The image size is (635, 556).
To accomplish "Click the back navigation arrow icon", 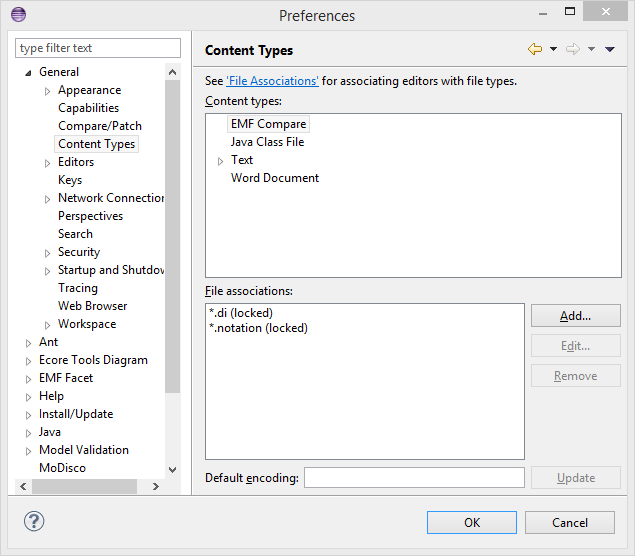I will 534,49.
